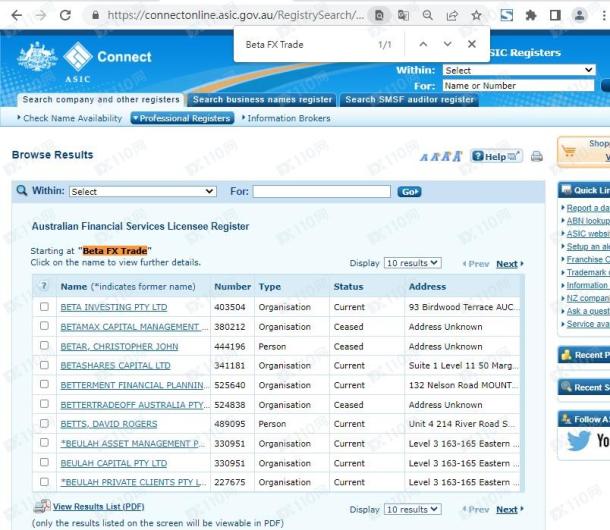Open the View Results List PDF icon

coord(42,506)
